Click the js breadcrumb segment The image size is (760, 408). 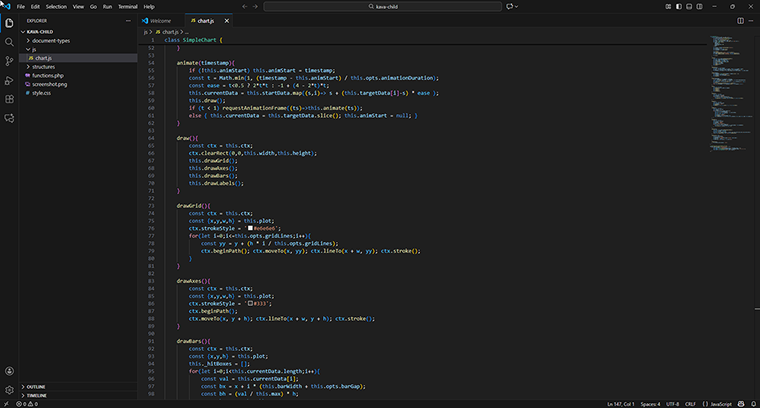pyautogui.click(x=145, y=32)
